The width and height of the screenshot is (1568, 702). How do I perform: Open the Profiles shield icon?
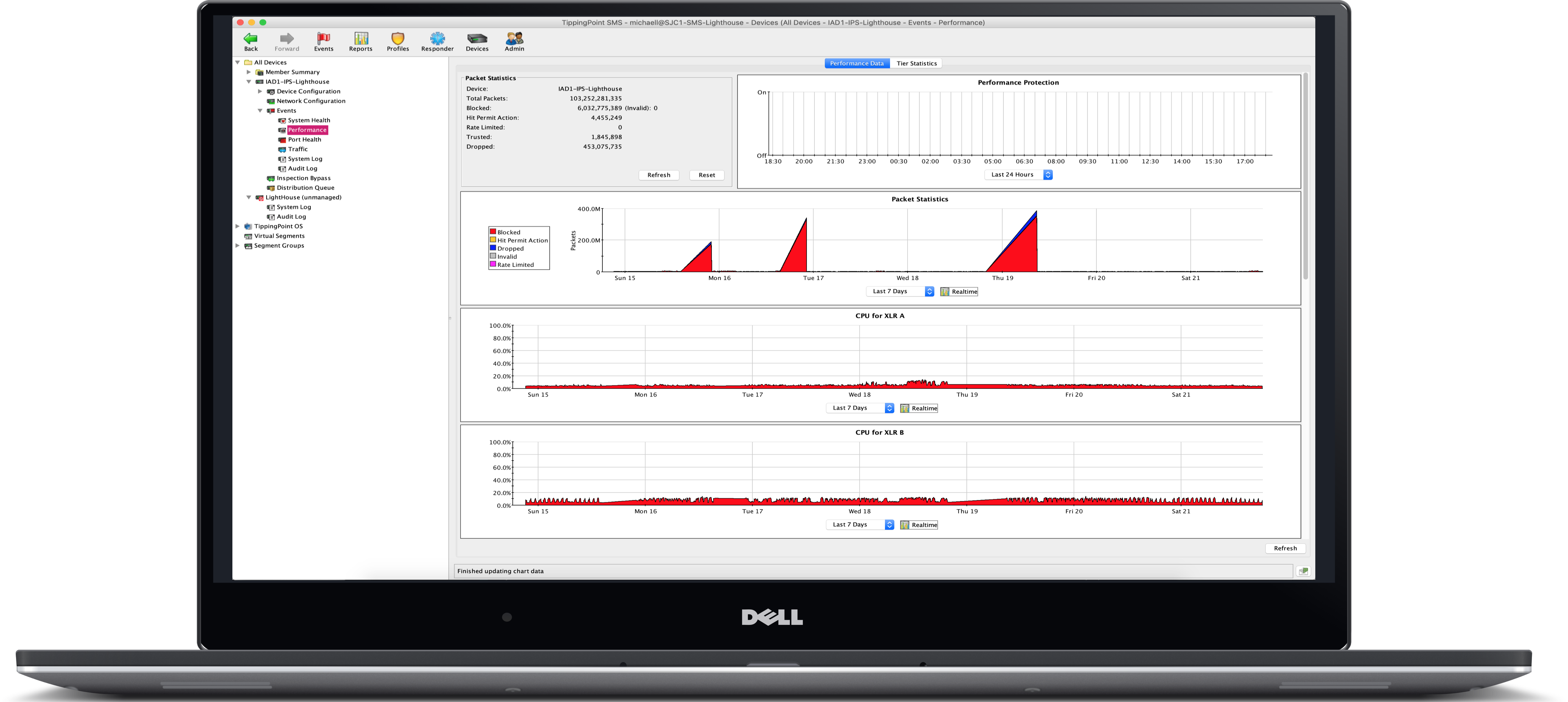coord(397,38)
